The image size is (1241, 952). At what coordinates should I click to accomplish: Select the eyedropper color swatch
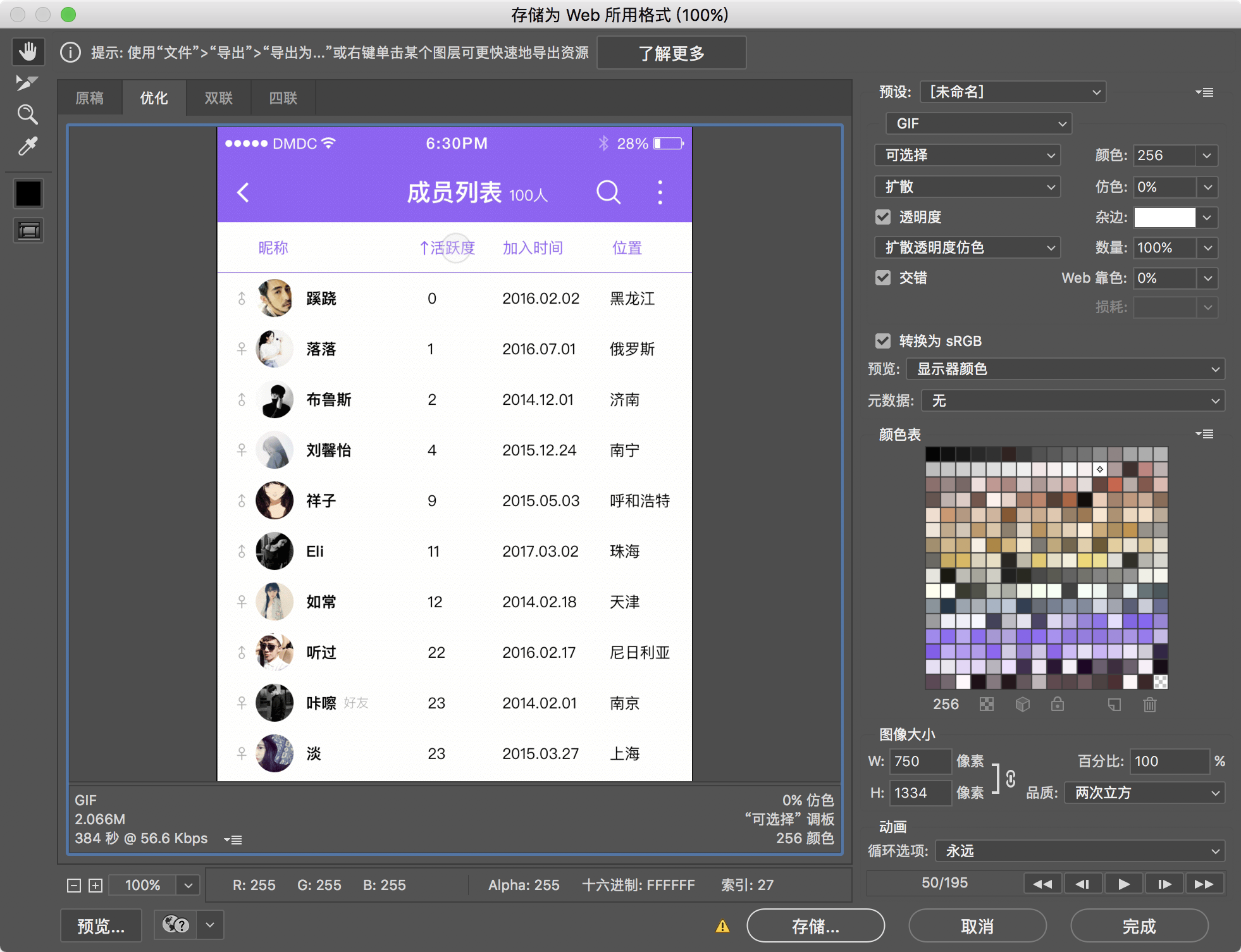28,194
